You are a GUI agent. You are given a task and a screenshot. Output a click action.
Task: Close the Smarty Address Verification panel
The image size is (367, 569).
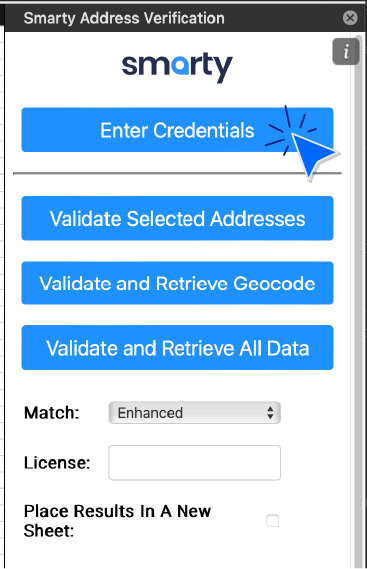350,17
